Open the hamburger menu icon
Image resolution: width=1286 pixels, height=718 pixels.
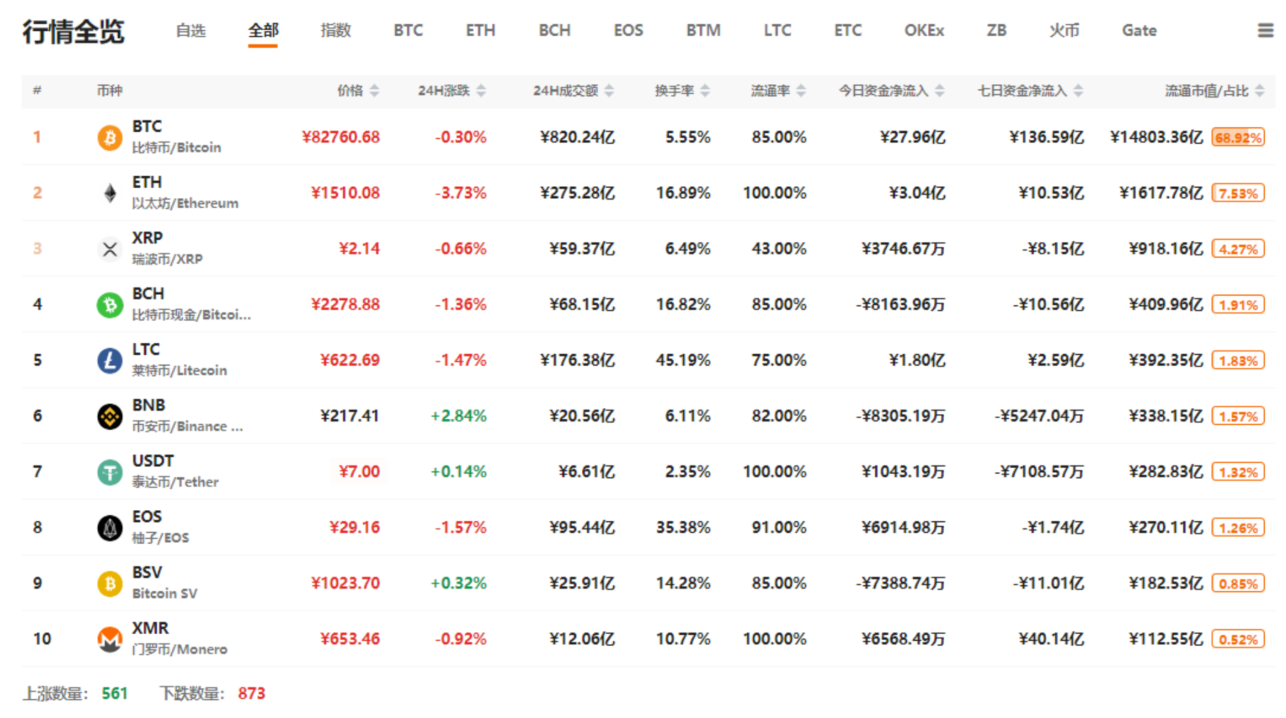point(1265,31)
